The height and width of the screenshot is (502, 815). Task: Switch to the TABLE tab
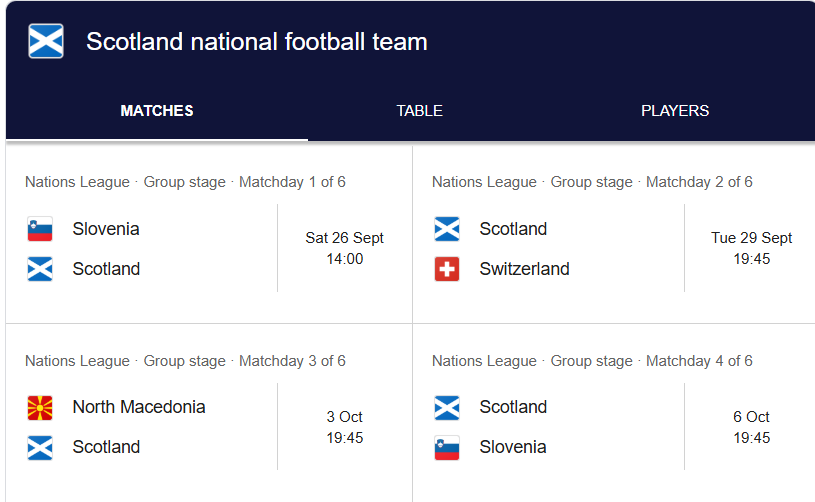[419, 111]
